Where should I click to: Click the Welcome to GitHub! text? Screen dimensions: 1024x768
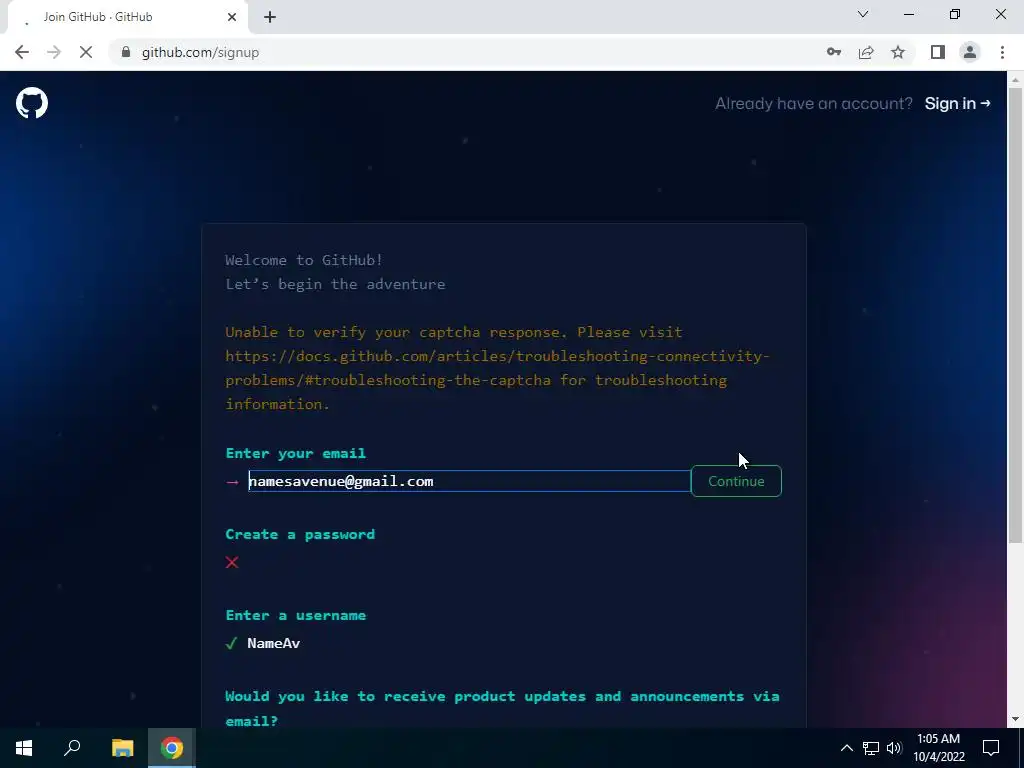(304, 260)
